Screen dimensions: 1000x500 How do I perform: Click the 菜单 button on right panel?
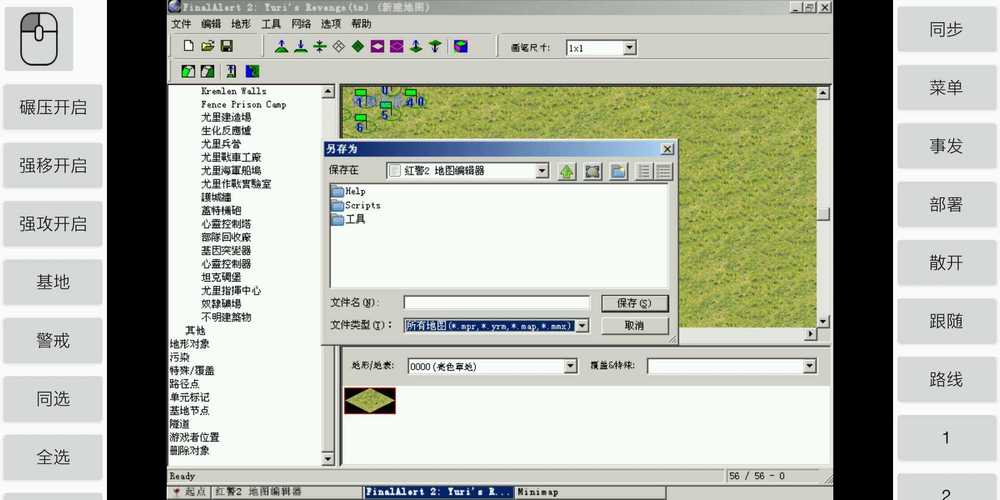pyautogui.click(x=946, y=87)
